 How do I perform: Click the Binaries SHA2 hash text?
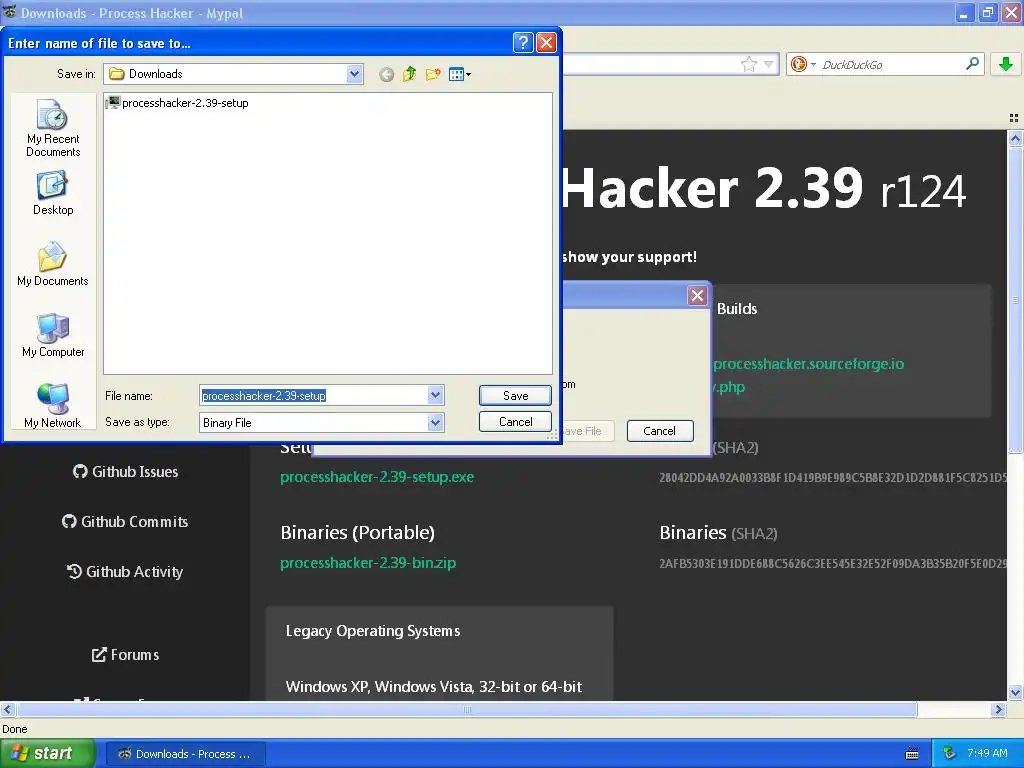(x=833, y=563)
